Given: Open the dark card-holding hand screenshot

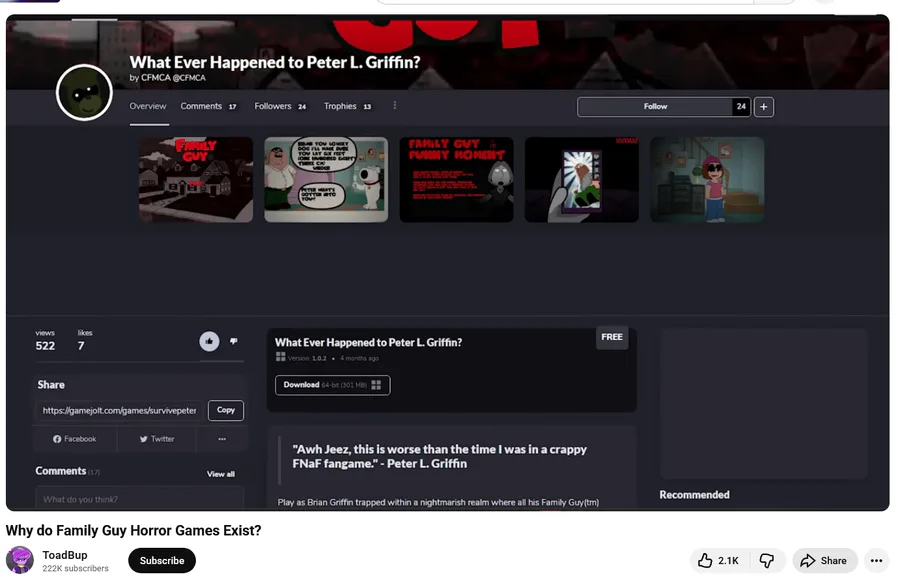Looking at the screenshot, I should [581, 180].
